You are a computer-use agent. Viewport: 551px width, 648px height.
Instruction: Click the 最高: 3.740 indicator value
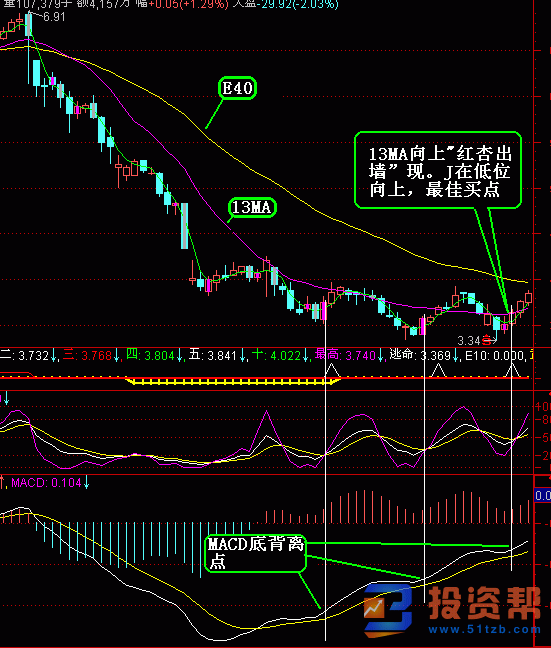pos(346,355)
